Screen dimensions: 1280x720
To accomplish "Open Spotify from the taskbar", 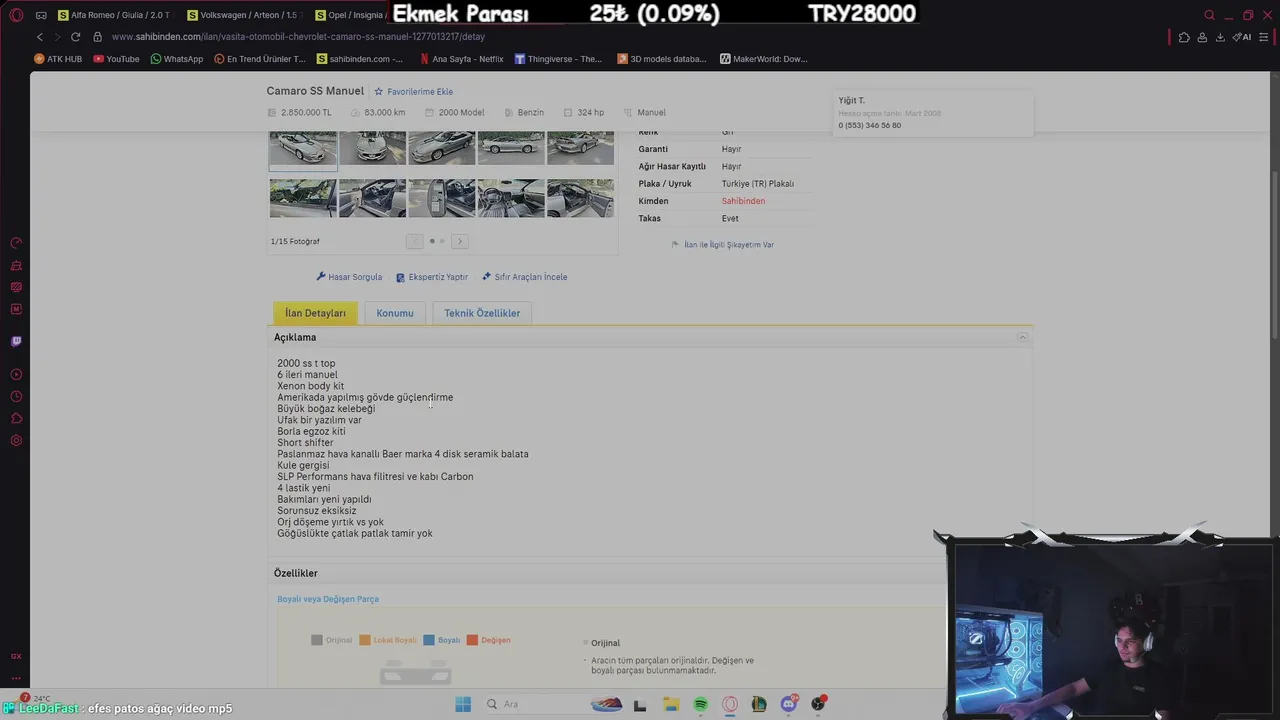I will coord(700,704).
